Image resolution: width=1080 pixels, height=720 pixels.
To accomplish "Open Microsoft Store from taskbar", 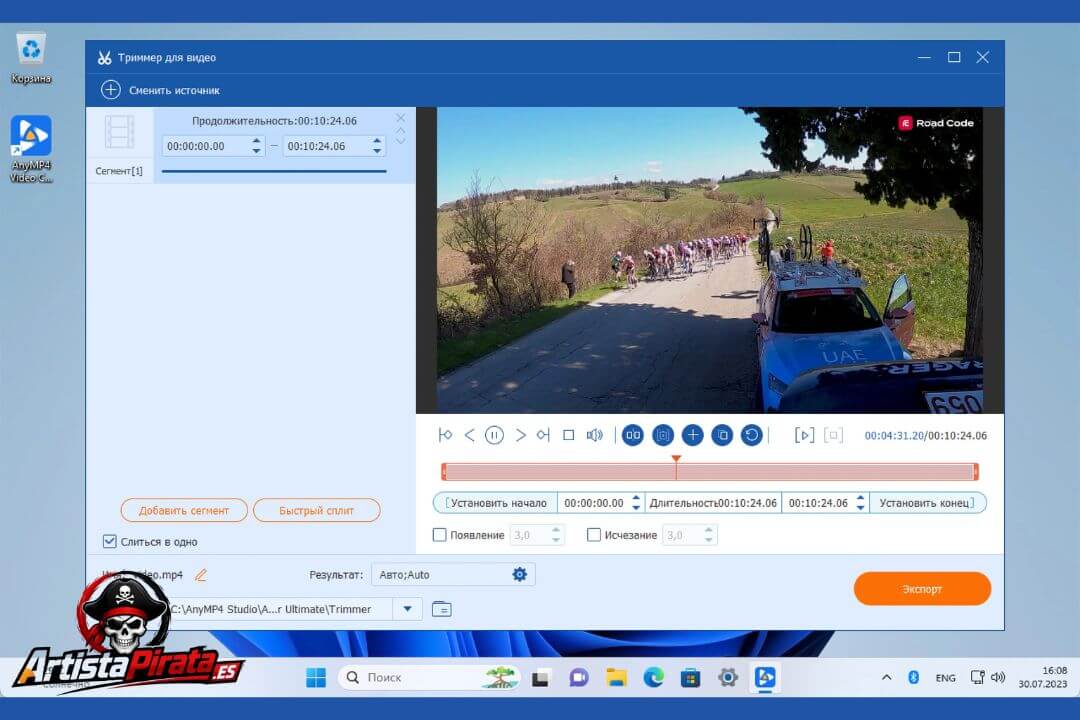I will [690, 678].
